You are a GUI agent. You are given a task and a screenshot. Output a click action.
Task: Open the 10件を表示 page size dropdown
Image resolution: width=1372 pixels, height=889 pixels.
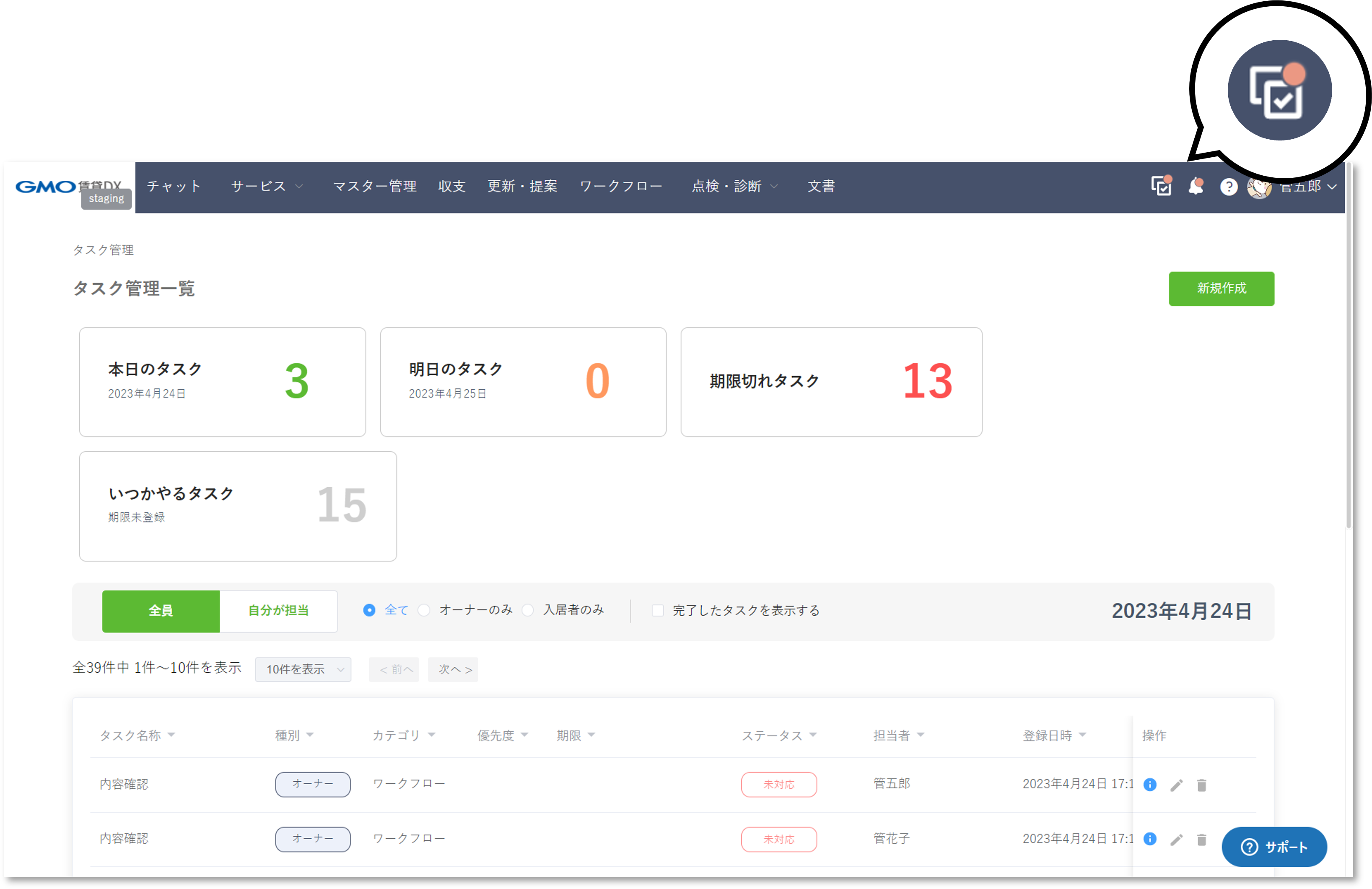tap(303, 669)
